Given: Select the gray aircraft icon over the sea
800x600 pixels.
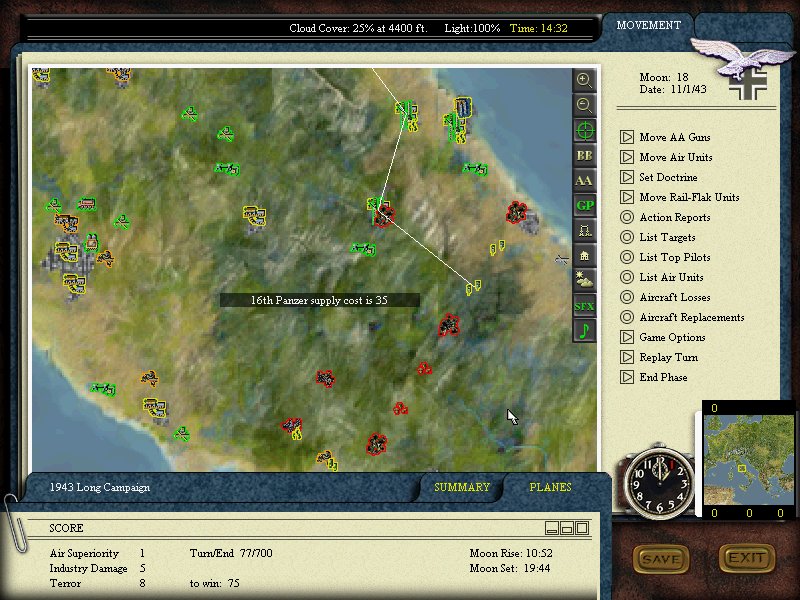Looking at the screenshot, I should pos(562,260).
